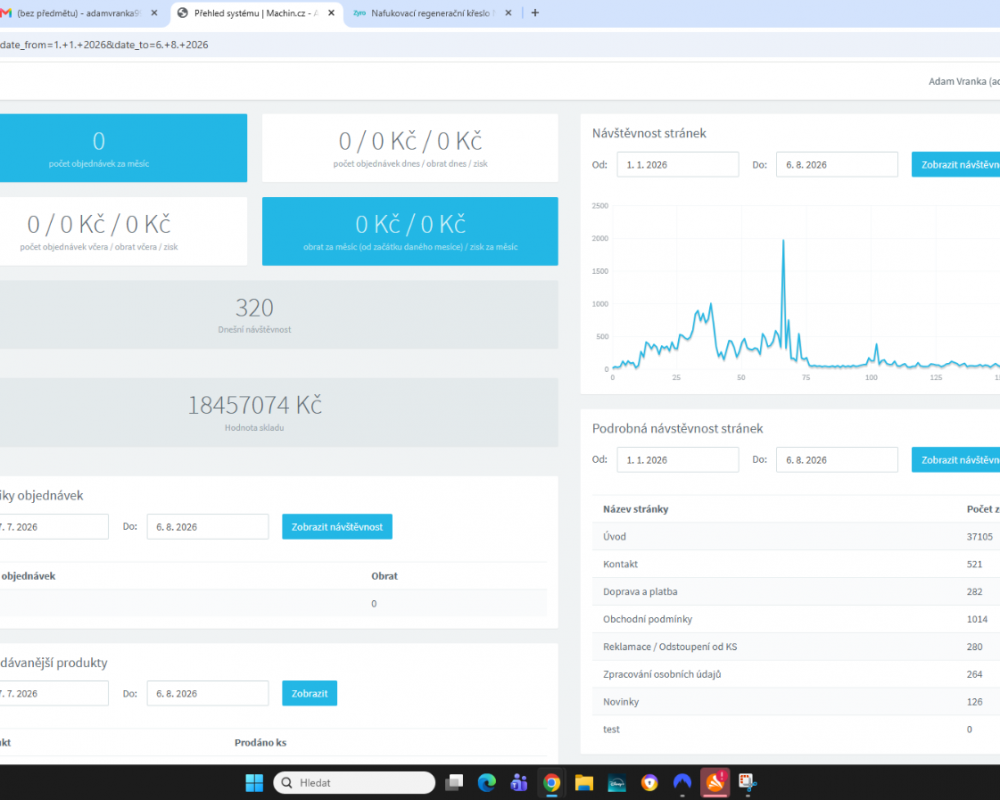Open the order statistics from-date field

pos(54,527)
